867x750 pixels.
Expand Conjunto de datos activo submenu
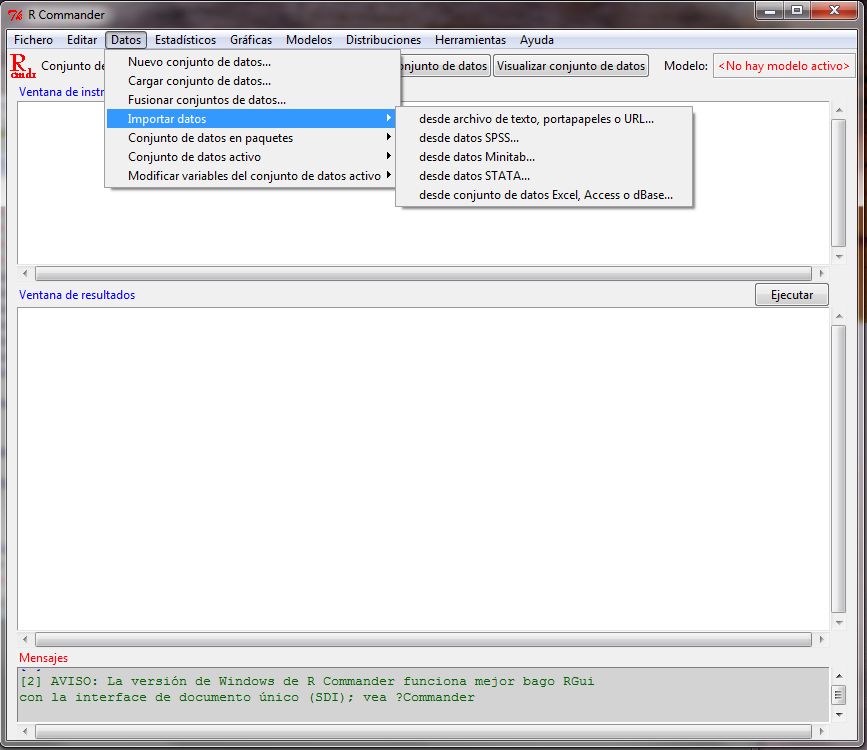[x=252, y=157]
